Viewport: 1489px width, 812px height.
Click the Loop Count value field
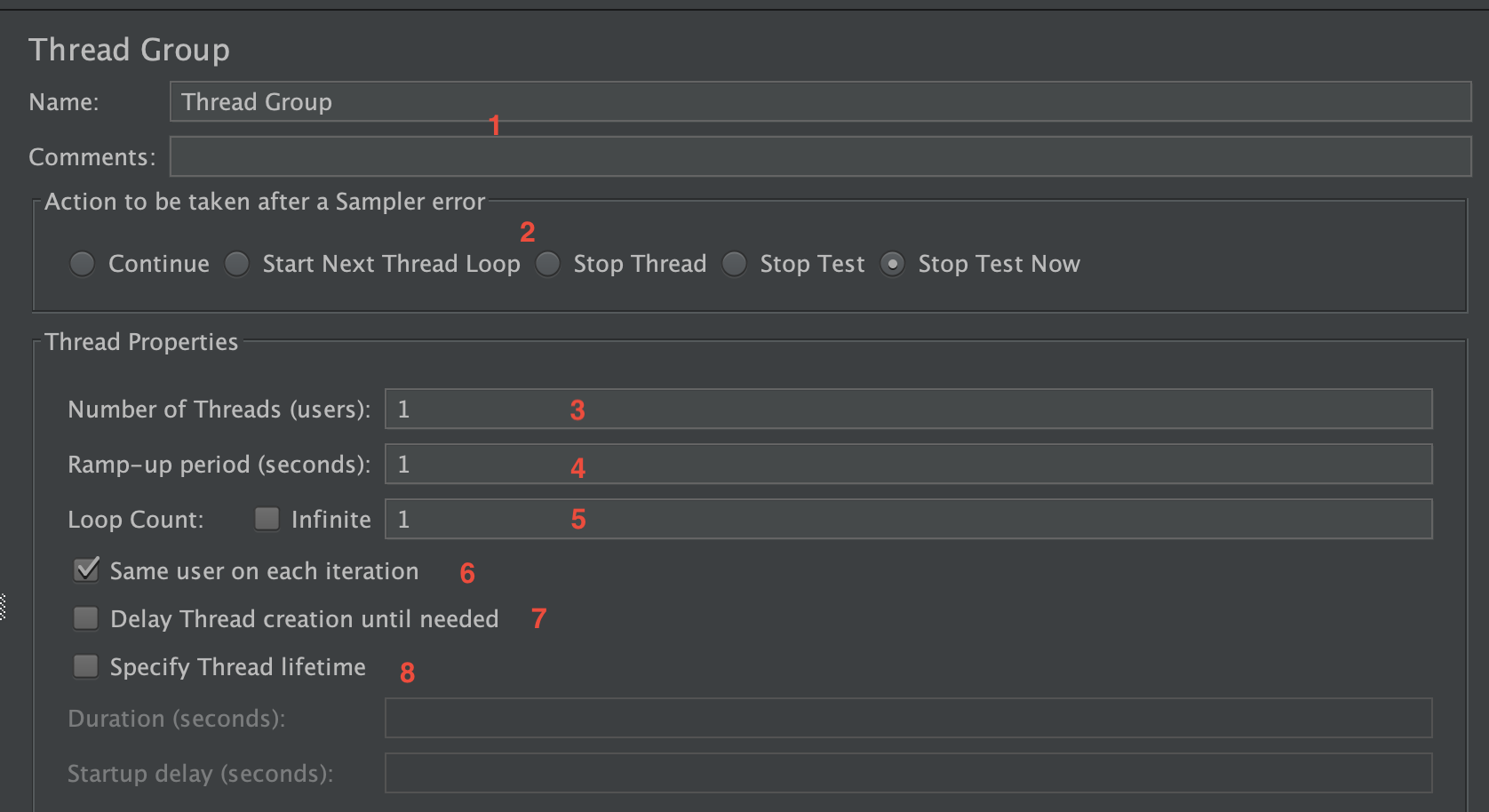click(x=907, y=520)
